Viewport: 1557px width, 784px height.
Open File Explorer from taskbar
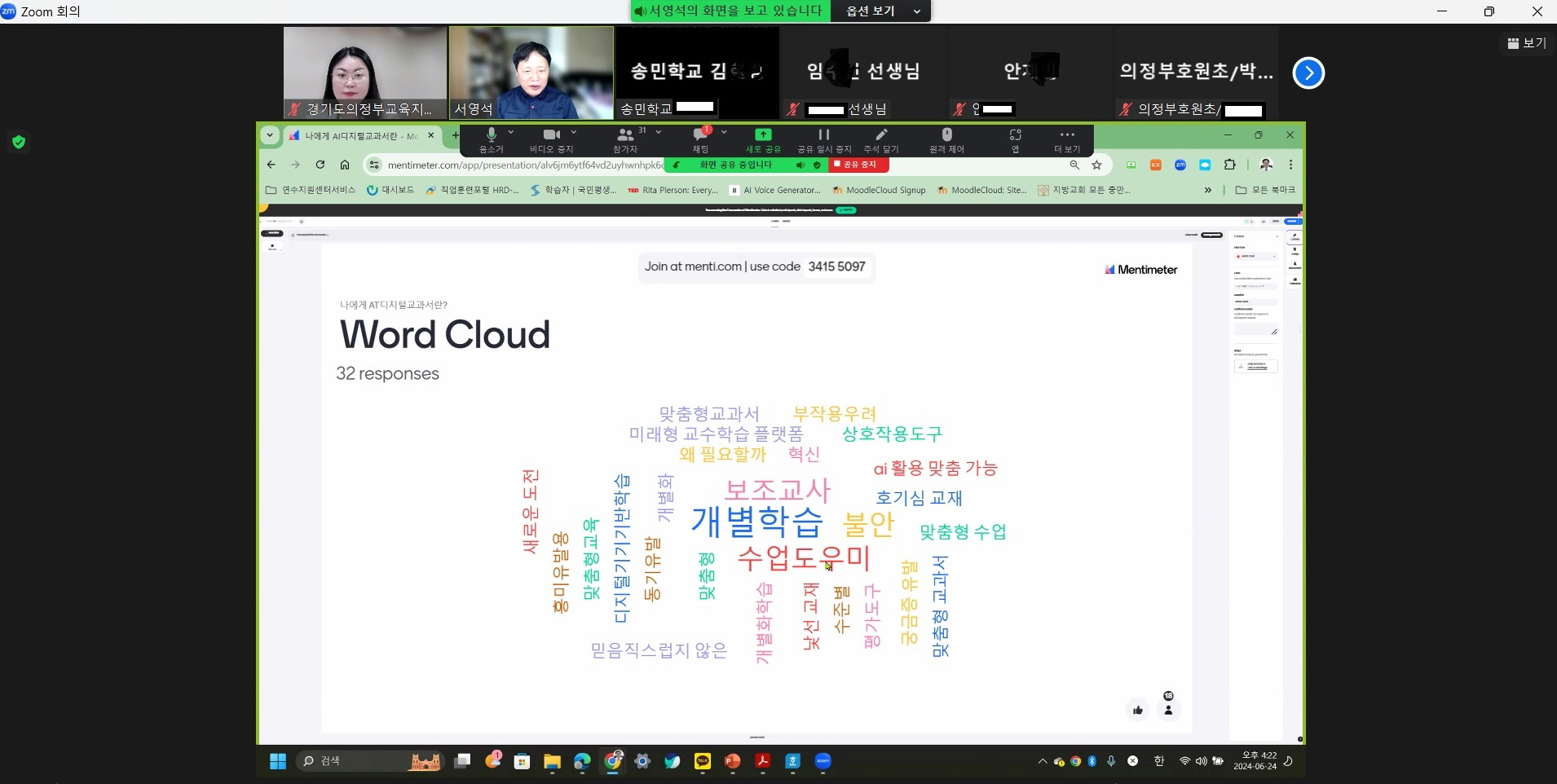pyautogui.click(x=552, y=761)
